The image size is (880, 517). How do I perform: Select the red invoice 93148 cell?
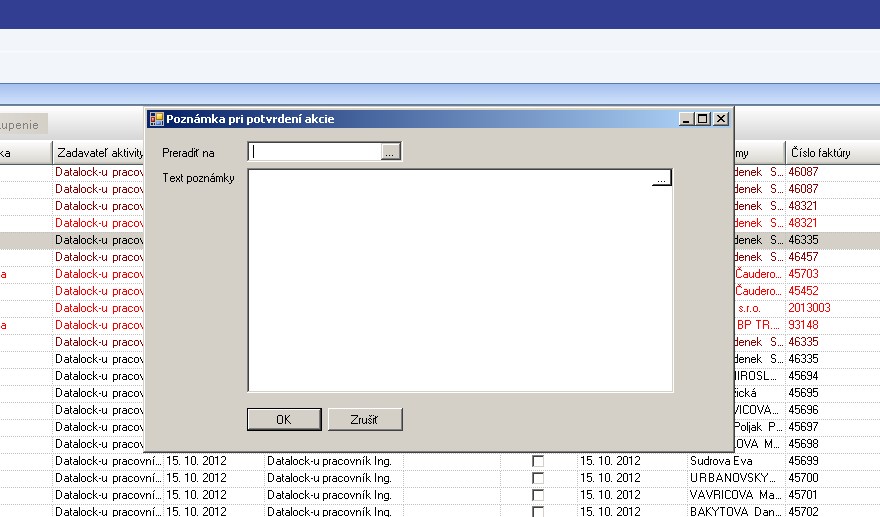(x=803, y=325)
